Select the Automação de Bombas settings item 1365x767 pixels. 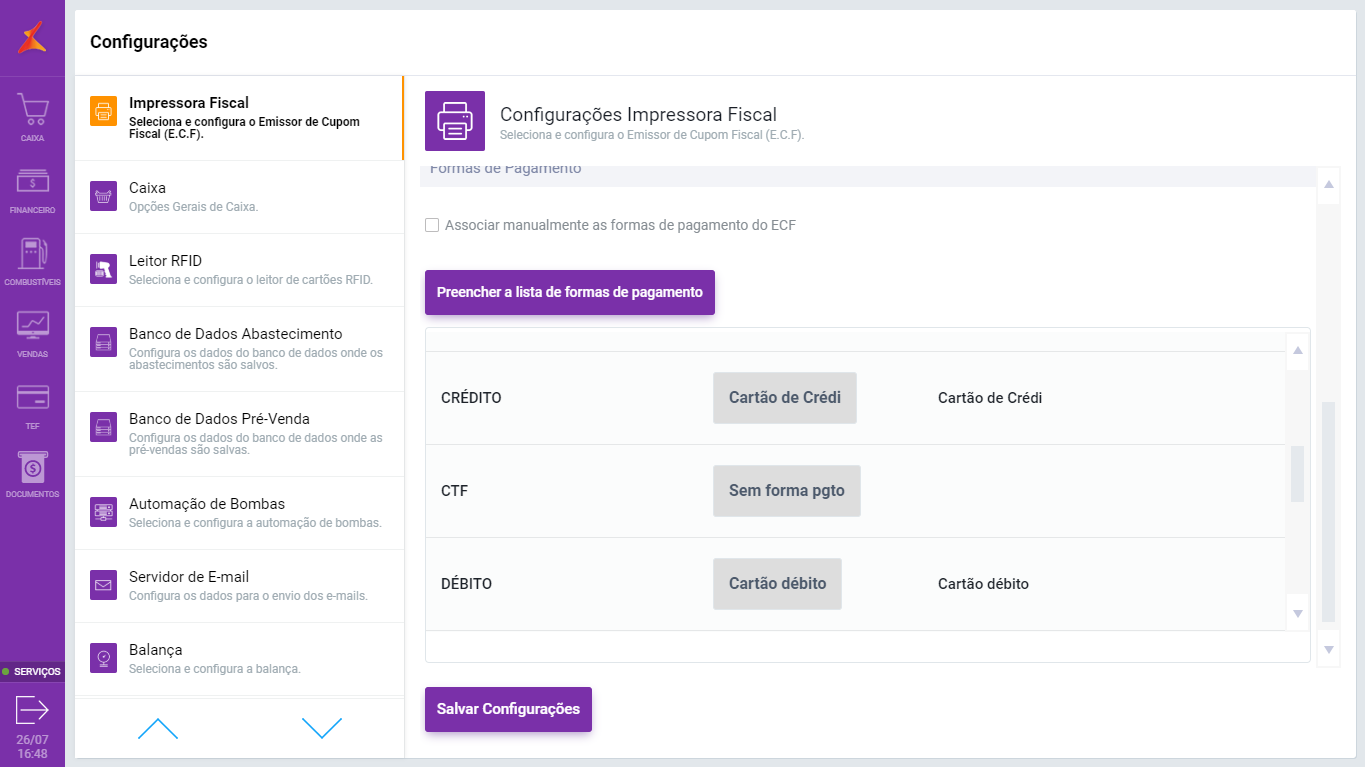(x=240, y=513)
